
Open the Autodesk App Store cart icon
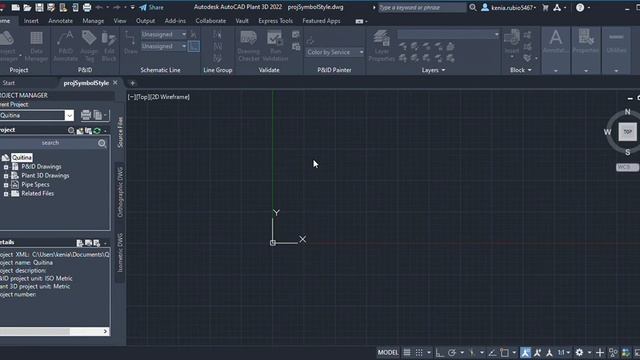[545, 7]
